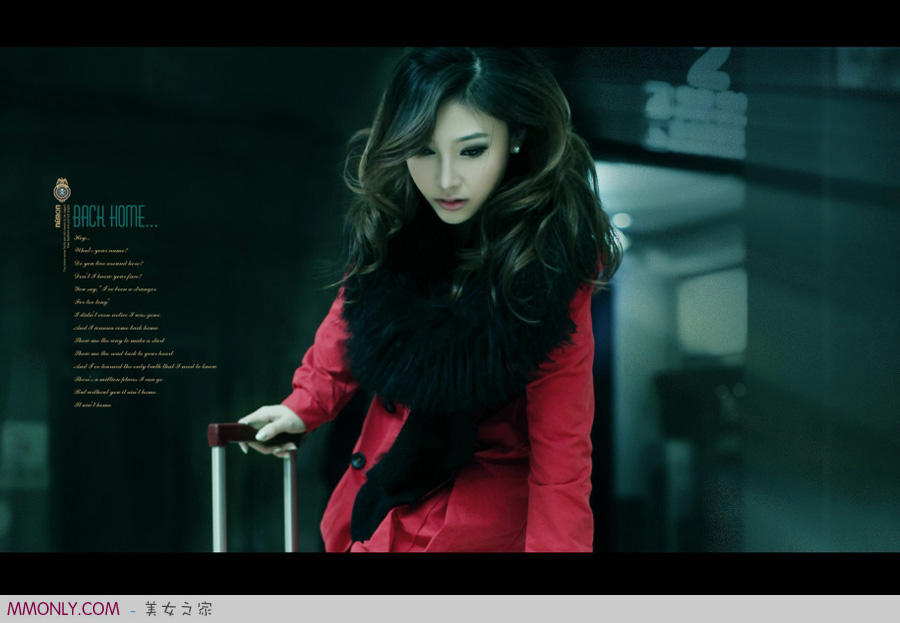
Task: Click the black button on the red coat
Action: [x=357, y=460]
